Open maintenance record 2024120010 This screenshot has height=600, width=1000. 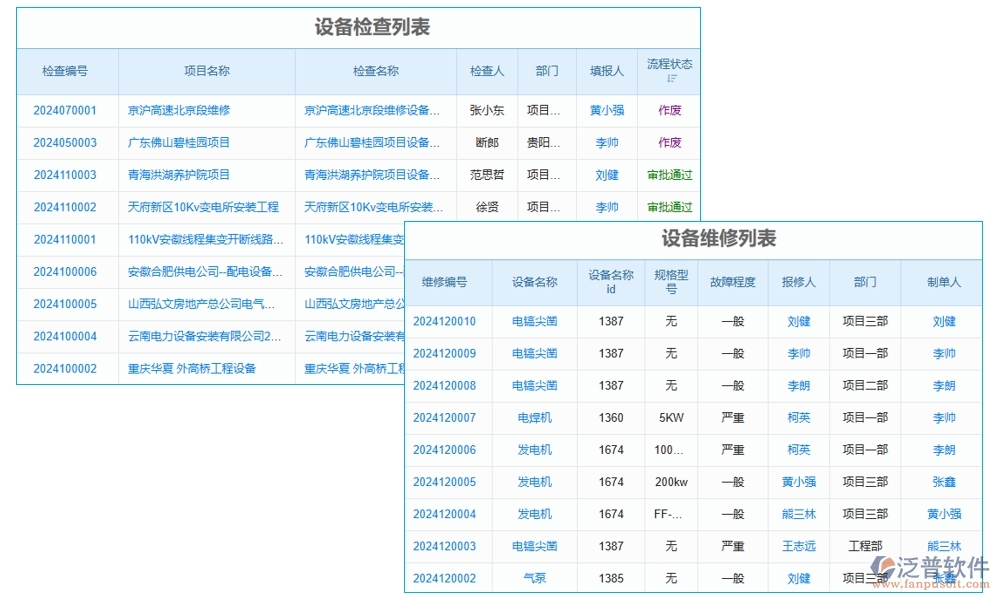[x=446, y=322]
